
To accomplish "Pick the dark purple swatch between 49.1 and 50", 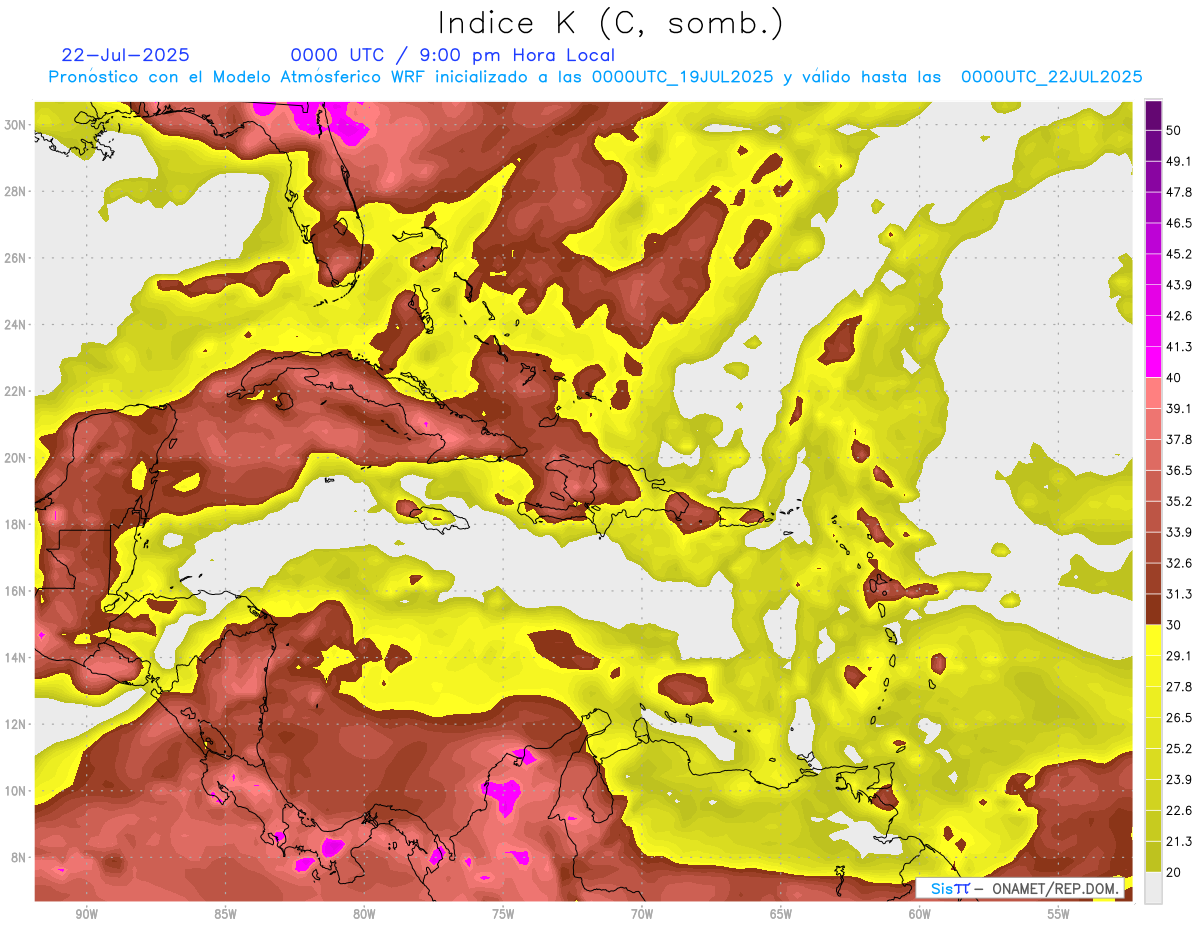I will [x=1153, y=146].
